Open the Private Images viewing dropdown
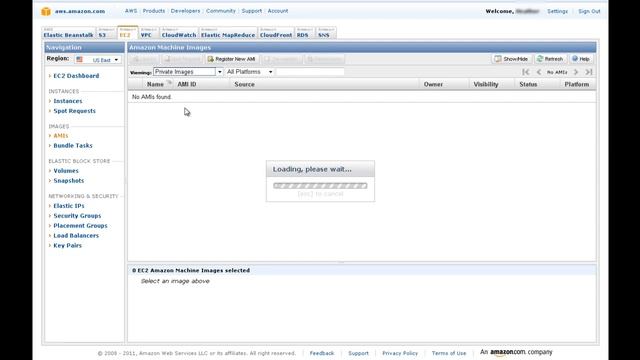The image size is (640, 360). click(x=188, y=72)
